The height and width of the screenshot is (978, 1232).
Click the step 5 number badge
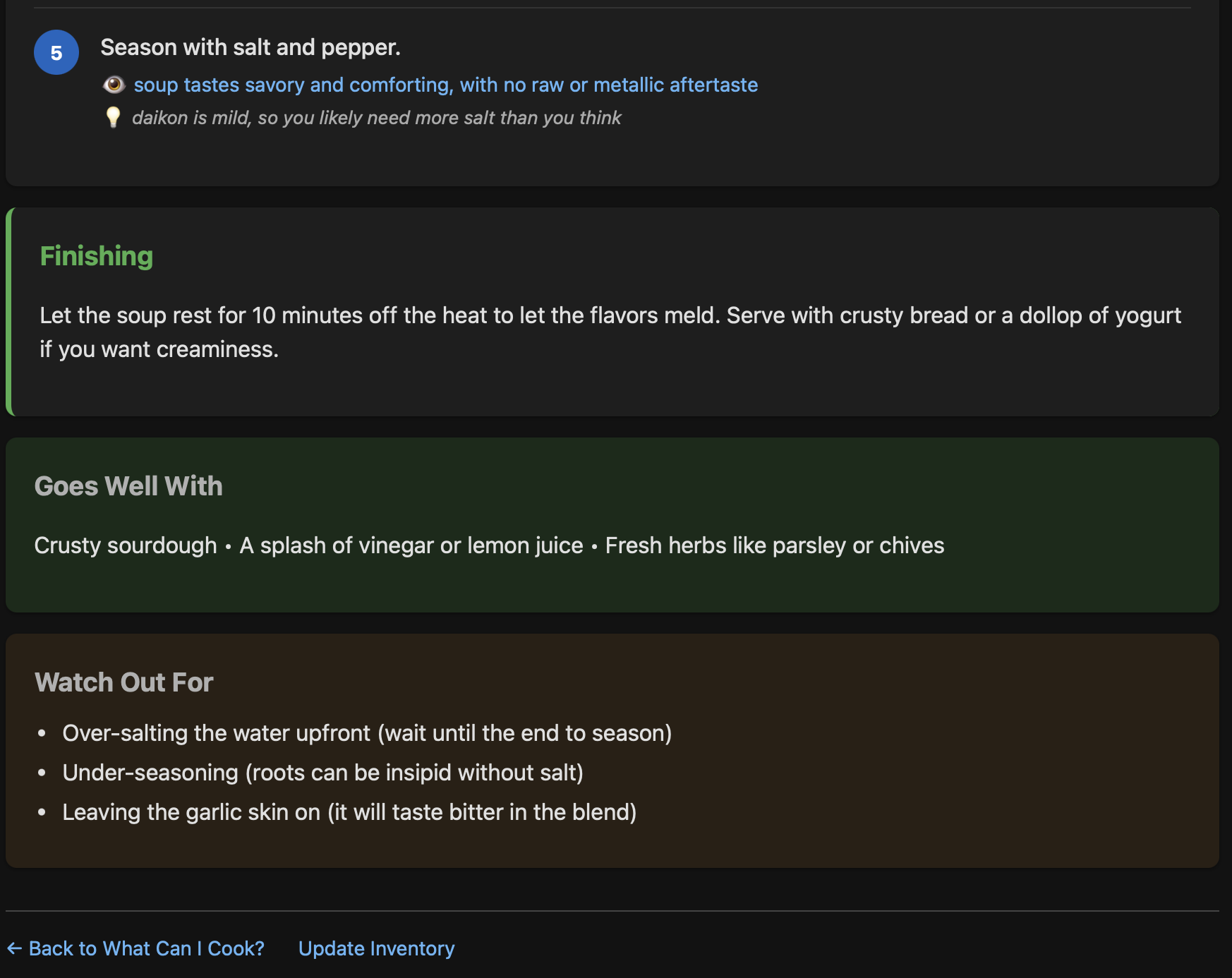(55, 51)
